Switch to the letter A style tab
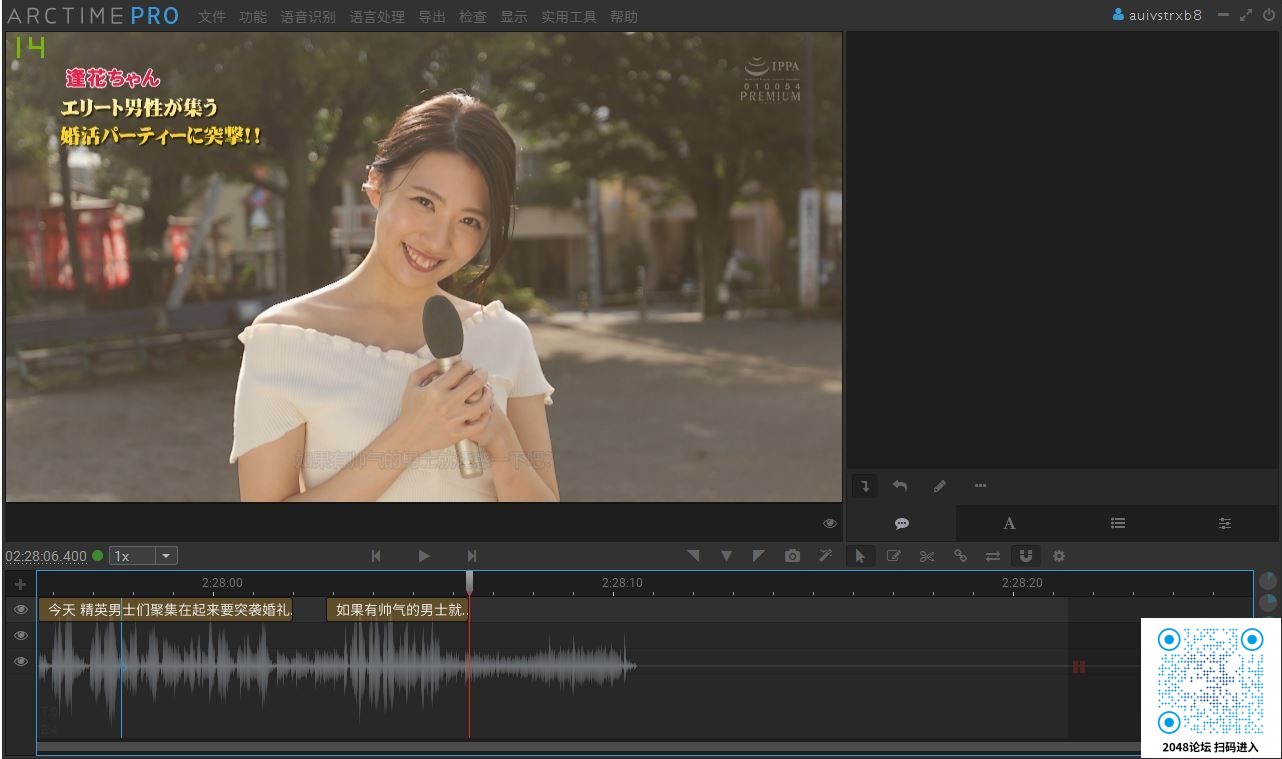The height and width of the screenshot is (759, 1282). (1009, 523)
